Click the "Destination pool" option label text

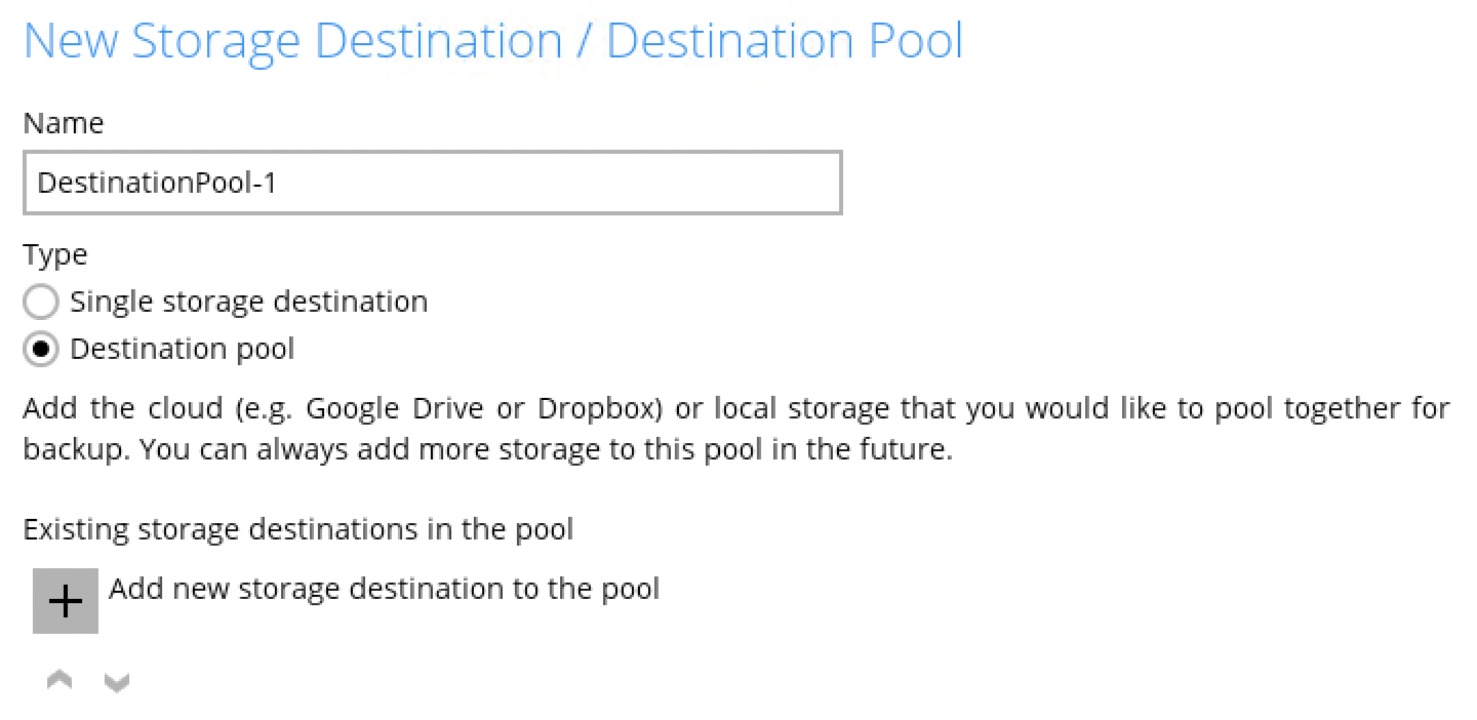[x=182, y=349]
